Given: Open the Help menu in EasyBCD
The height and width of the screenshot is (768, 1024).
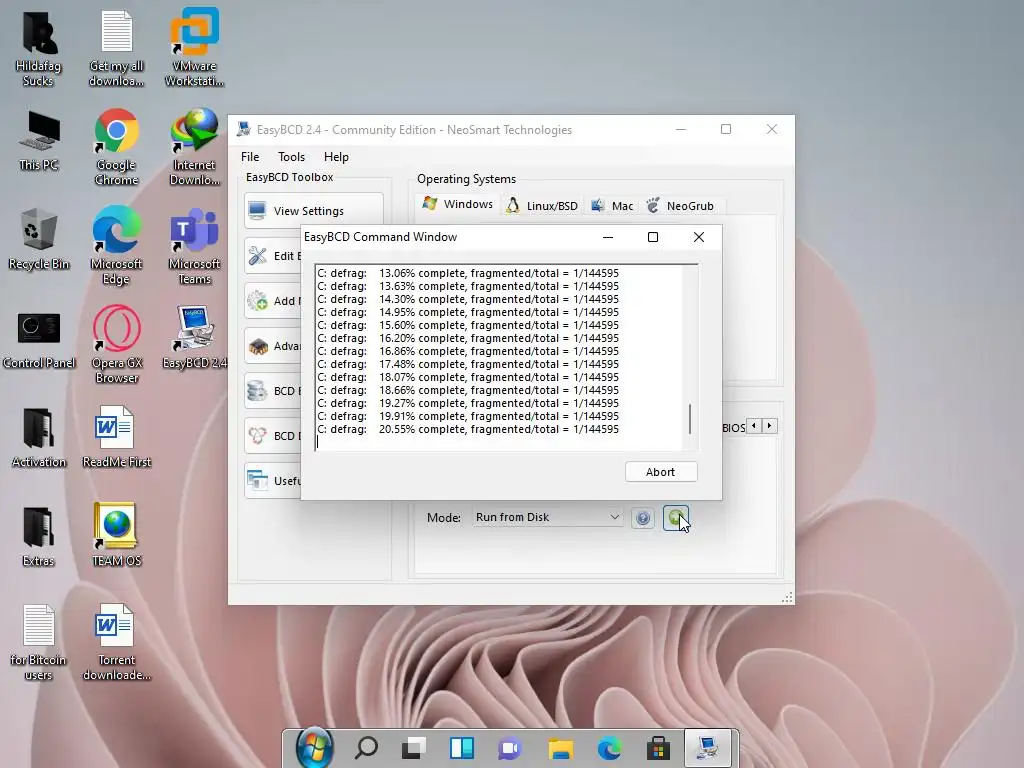Looking at the screenshot, I should tap(336, 157).
